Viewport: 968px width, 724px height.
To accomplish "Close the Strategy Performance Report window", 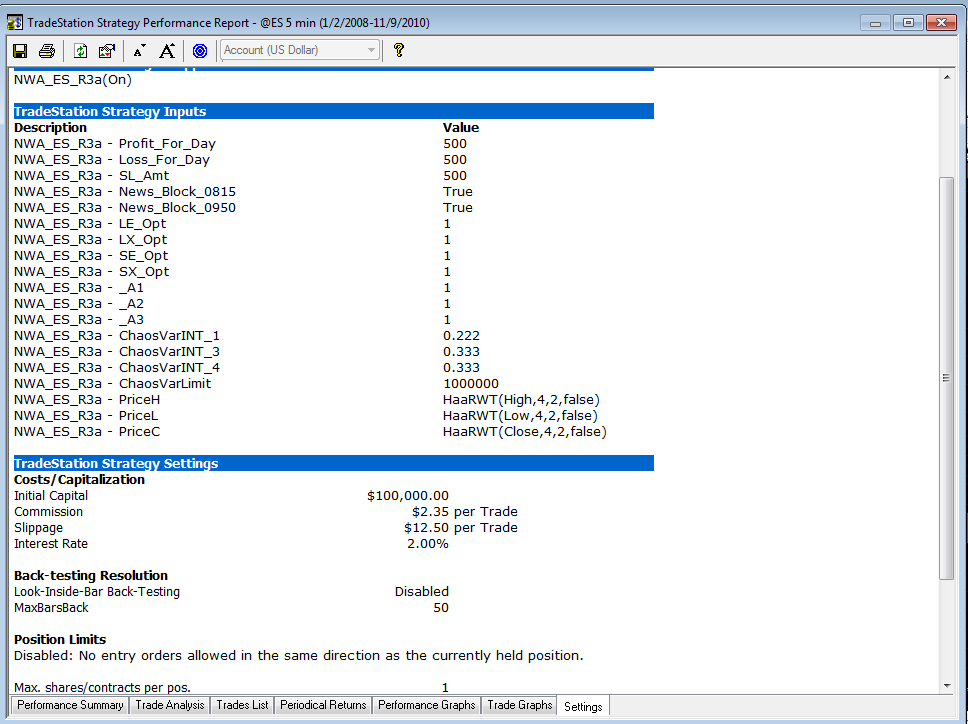I will pyautogui.click(x=941, y=23).
